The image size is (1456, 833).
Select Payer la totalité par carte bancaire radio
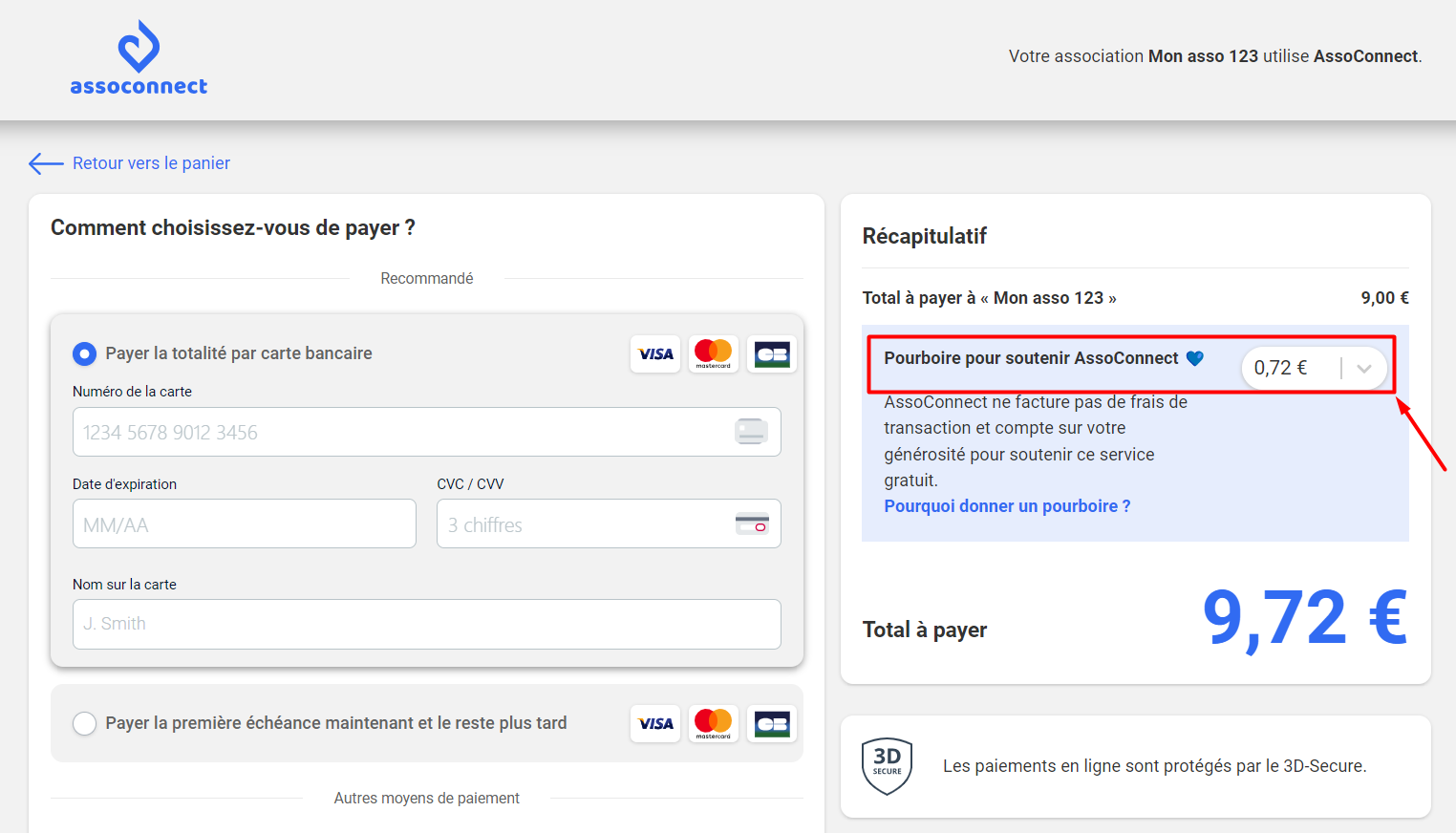coord(85,353)
